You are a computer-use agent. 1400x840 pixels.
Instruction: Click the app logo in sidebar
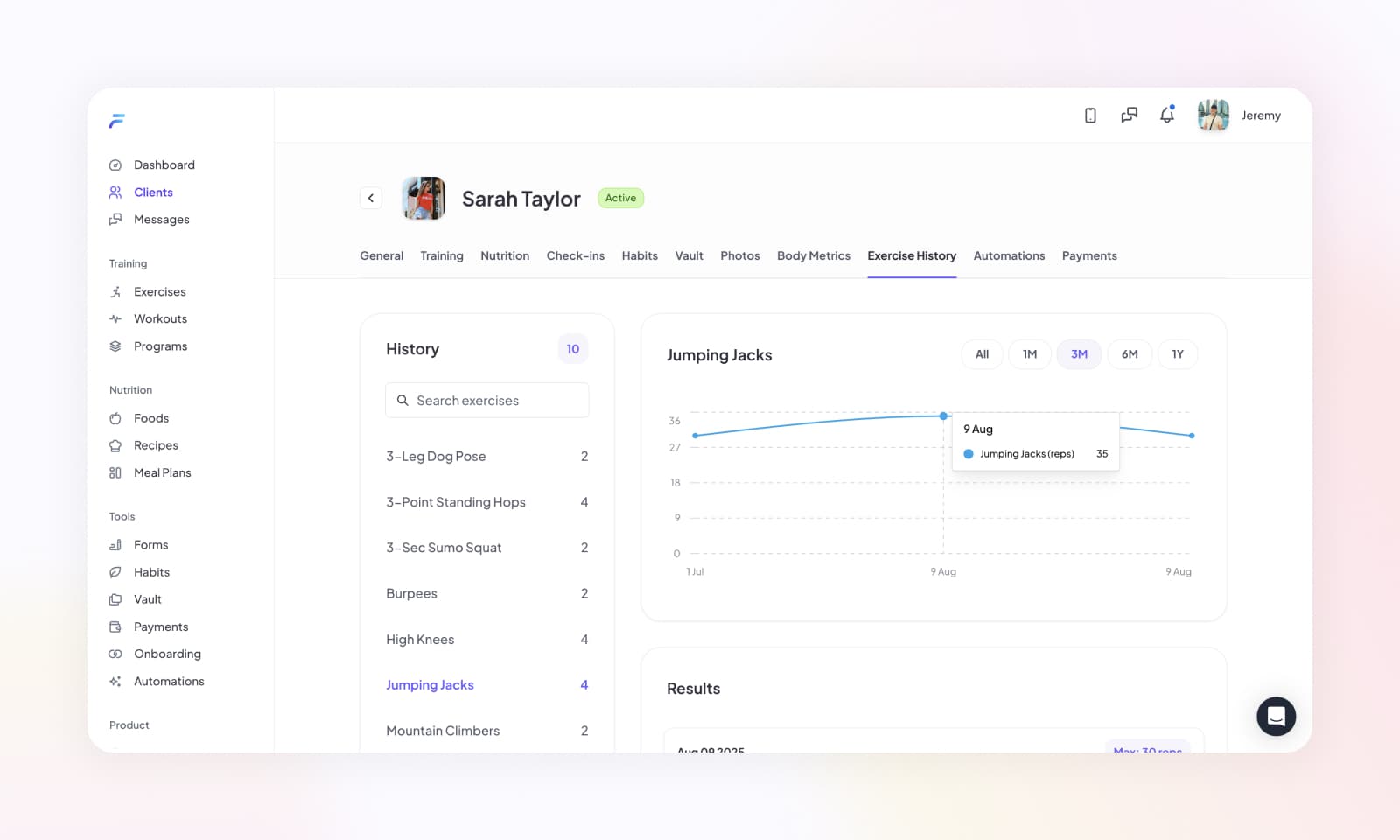(x=117, y=121)
